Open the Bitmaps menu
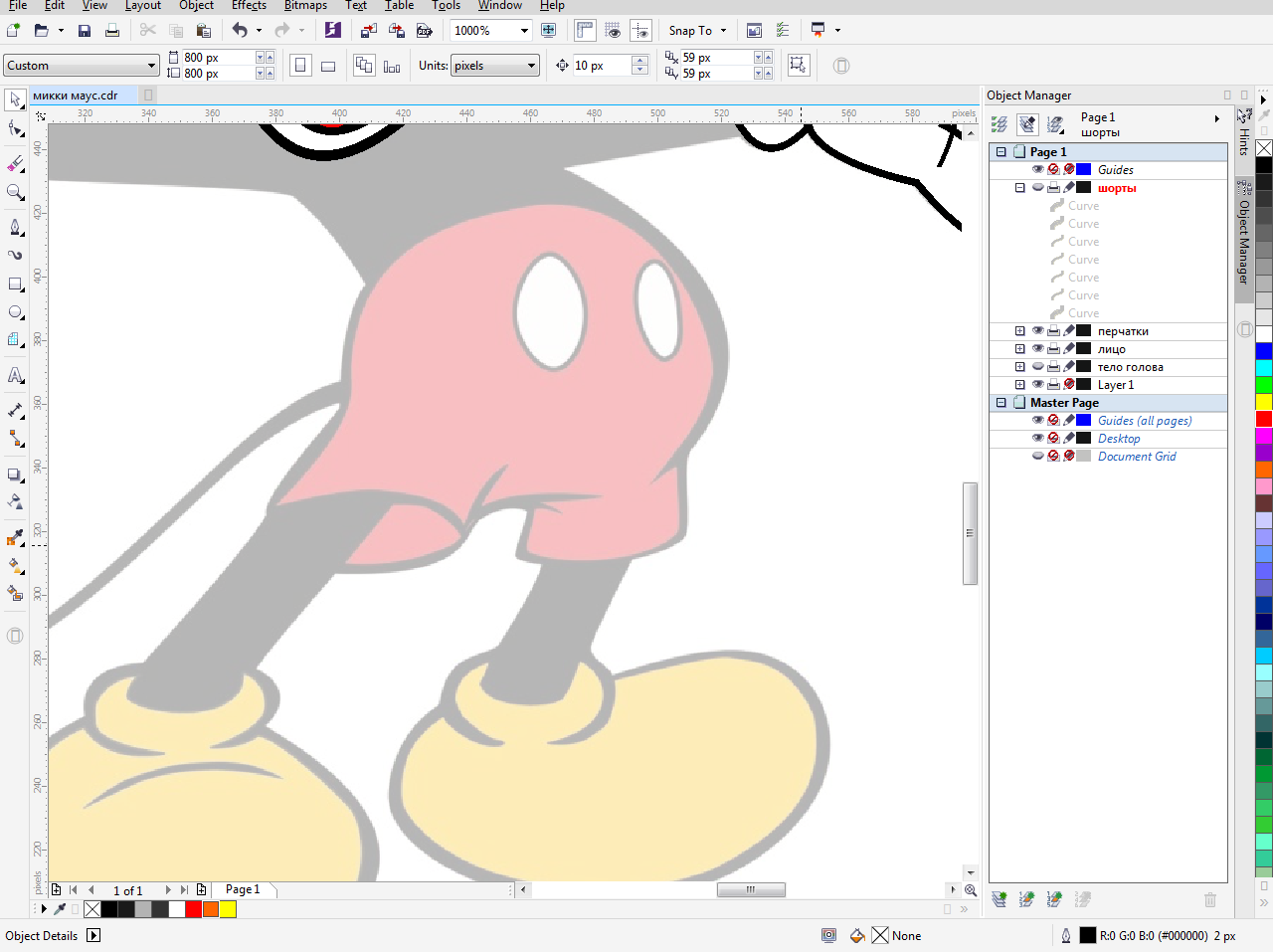The height and width of the screenshot is (952, 1273). 305,6
